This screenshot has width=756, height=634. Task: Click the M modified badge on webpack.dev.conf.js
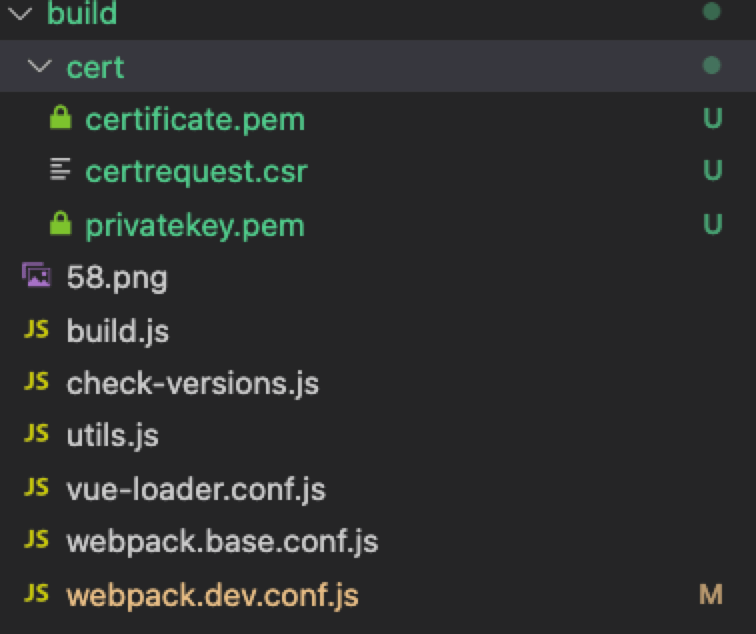(x=711, y=594)
